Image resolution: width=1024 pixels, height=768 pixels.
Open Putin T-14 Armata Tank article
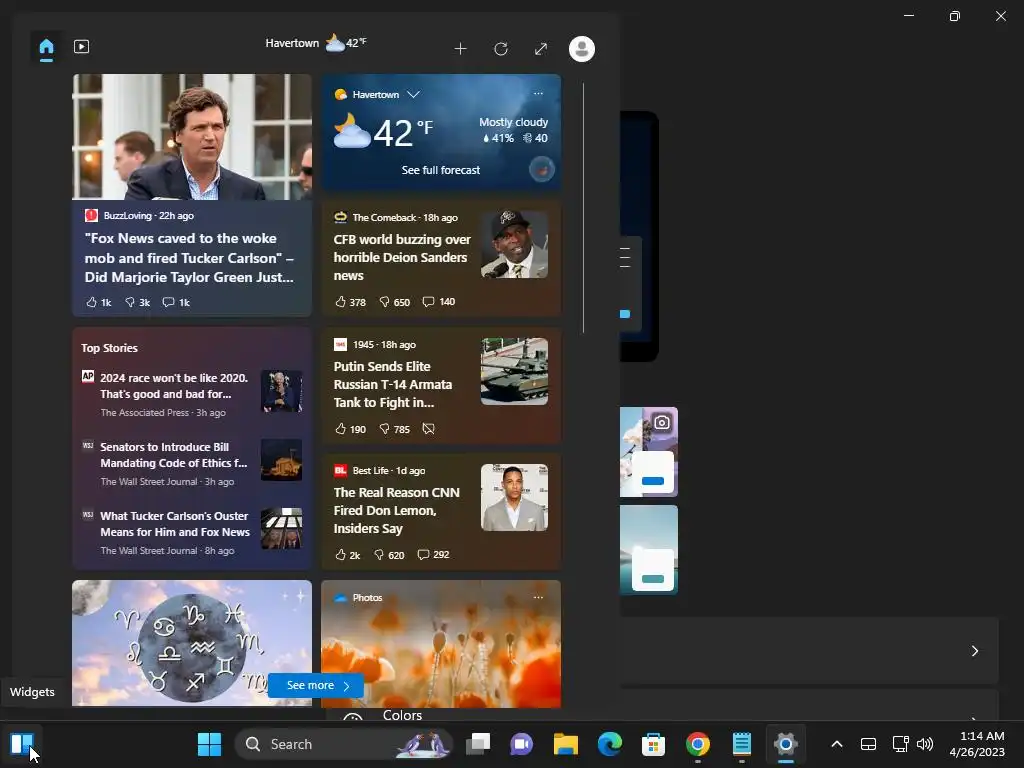coord(392,385)
